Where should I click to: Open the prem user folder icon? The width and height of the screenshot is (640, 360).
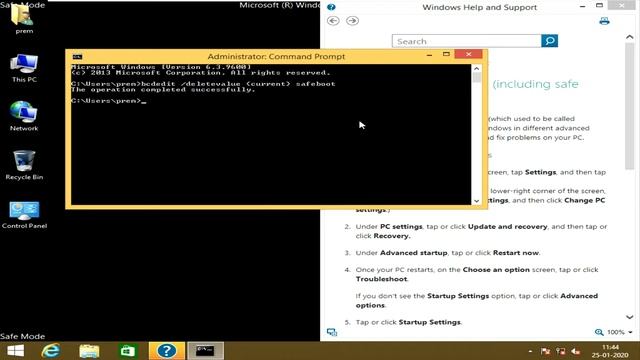[23, 20]
